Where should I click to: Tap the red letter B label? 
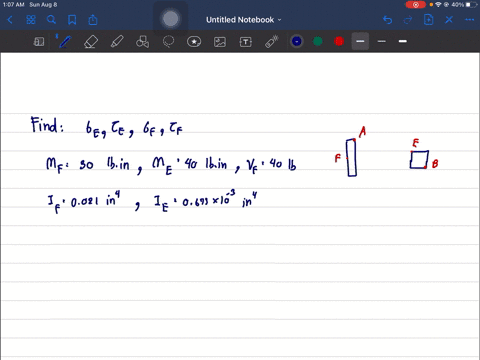[x=435, y=164]
